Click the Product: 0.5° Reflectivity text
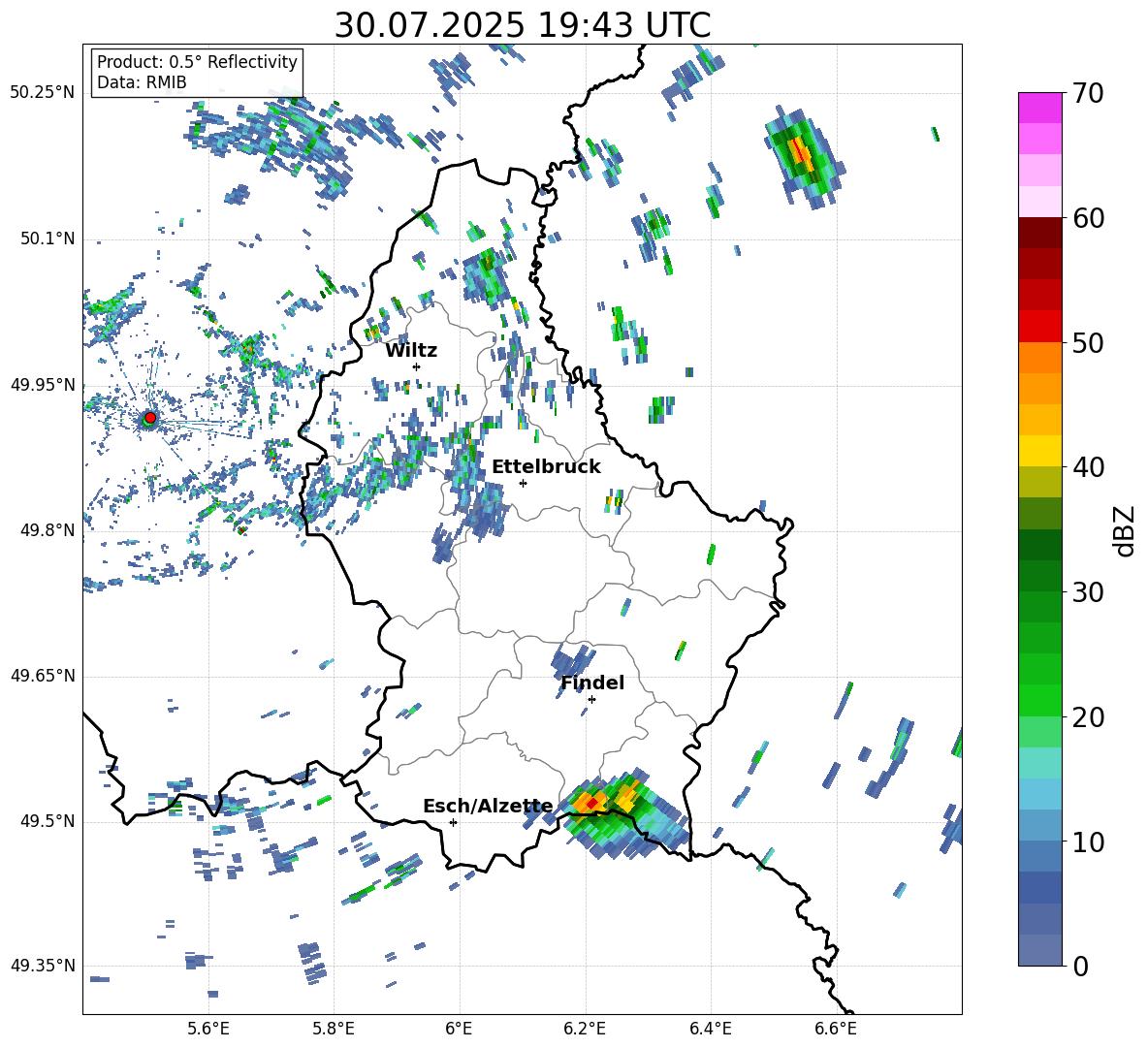The height and width of the screenshot is (1048, 1148). pyautogui.click(x=197, y=61)
